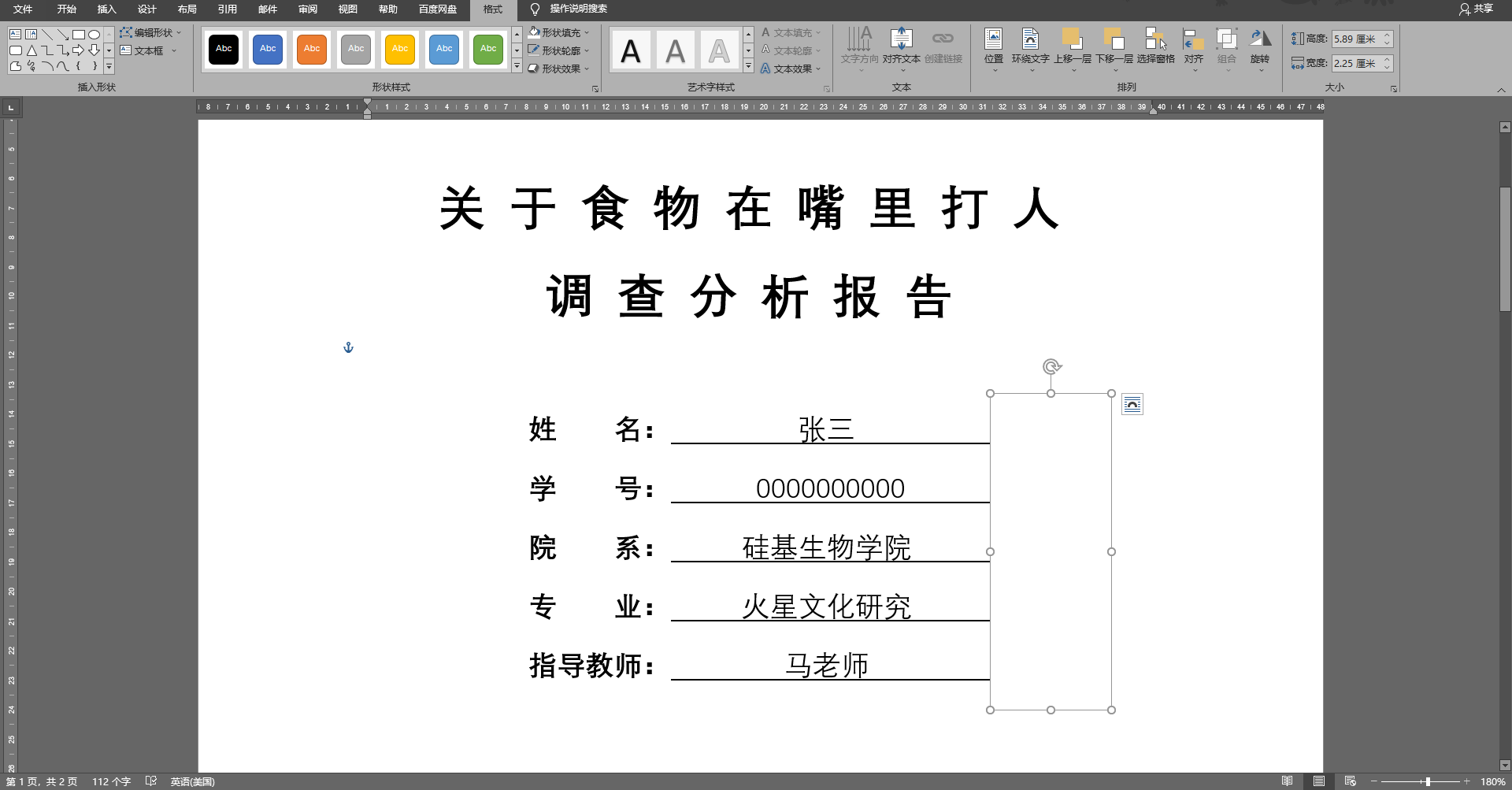
Task: Apply the black Abc shape style
Action: (224, 50)
